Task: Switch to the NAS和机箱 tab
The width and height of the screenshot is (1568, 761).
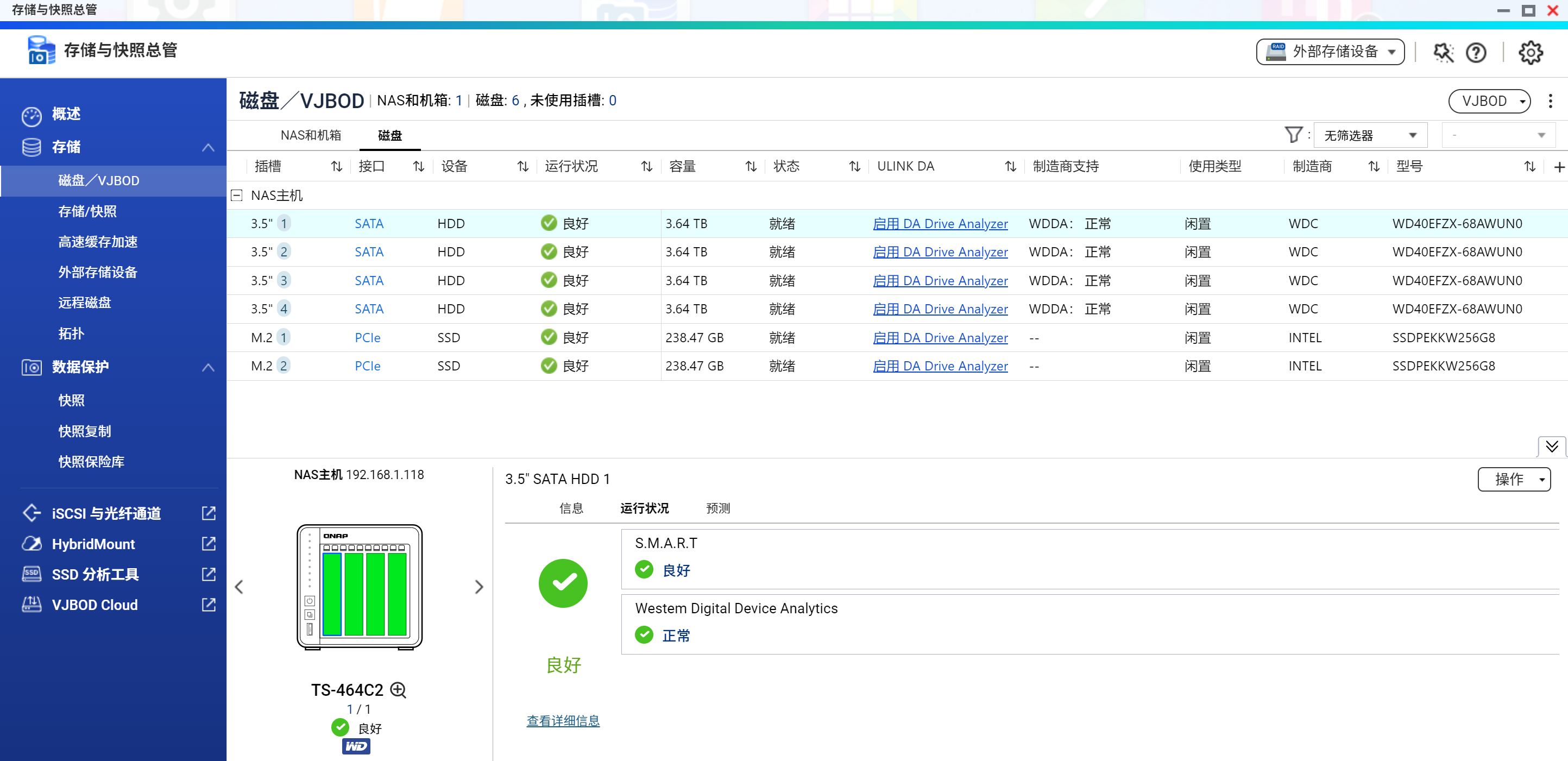Action: (x=311, y=135)
